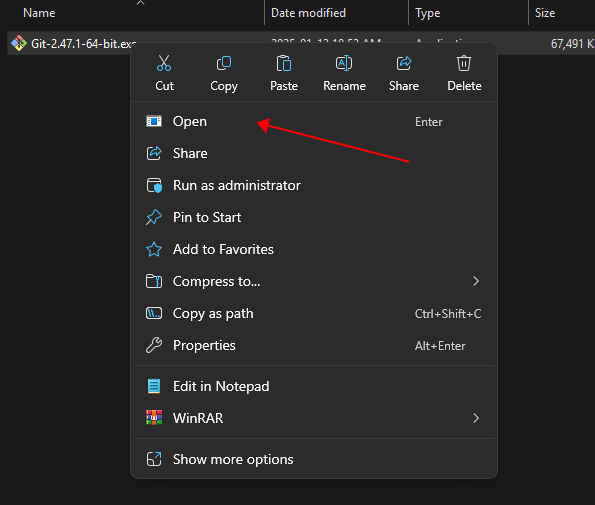Sort by the Name column header
The image size is (595, 505).
[39, 13]
